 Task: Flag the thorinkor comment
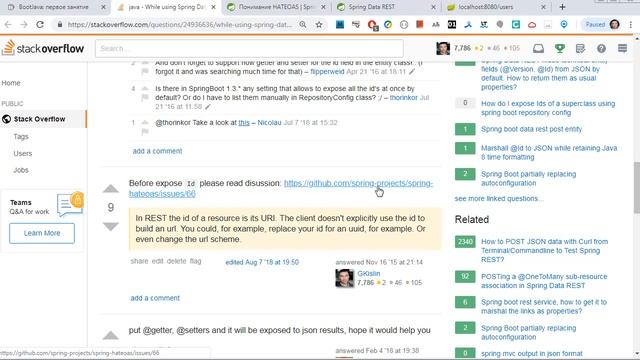145,98
